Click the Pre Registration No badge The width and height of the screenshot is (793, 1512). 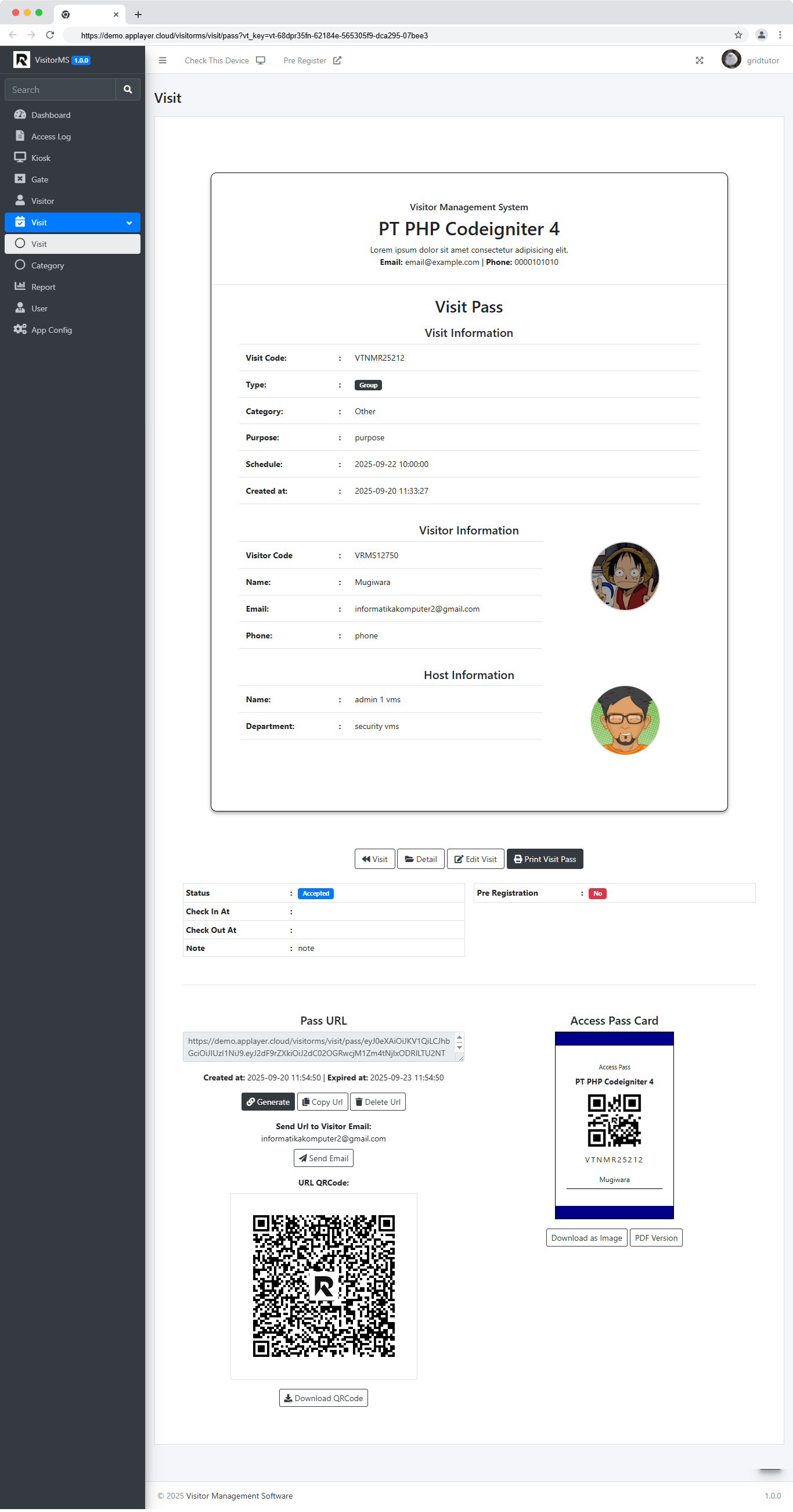(x=597, y=894)
